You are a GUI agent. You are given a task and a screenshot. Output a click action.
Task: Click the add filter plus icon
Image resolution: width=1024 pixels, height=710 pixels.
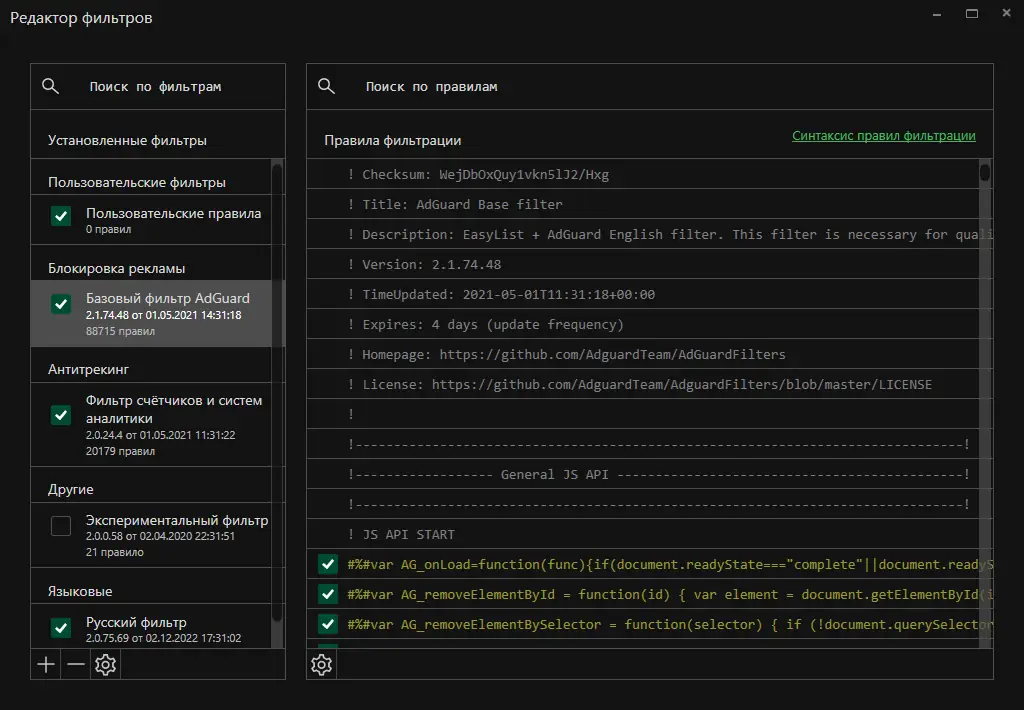(x=46, y=665)
